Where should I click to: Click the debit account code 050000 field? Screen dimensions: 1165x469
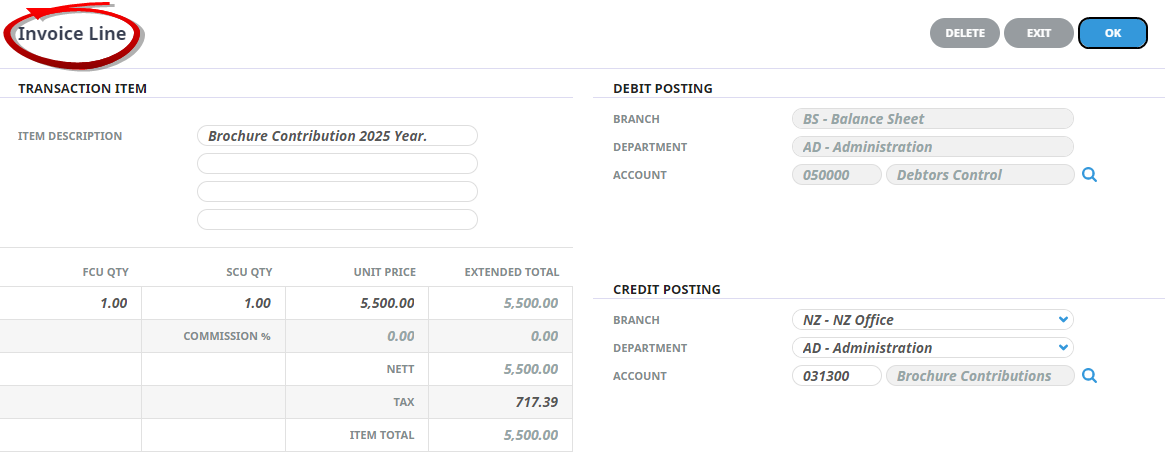coord(836,175)
